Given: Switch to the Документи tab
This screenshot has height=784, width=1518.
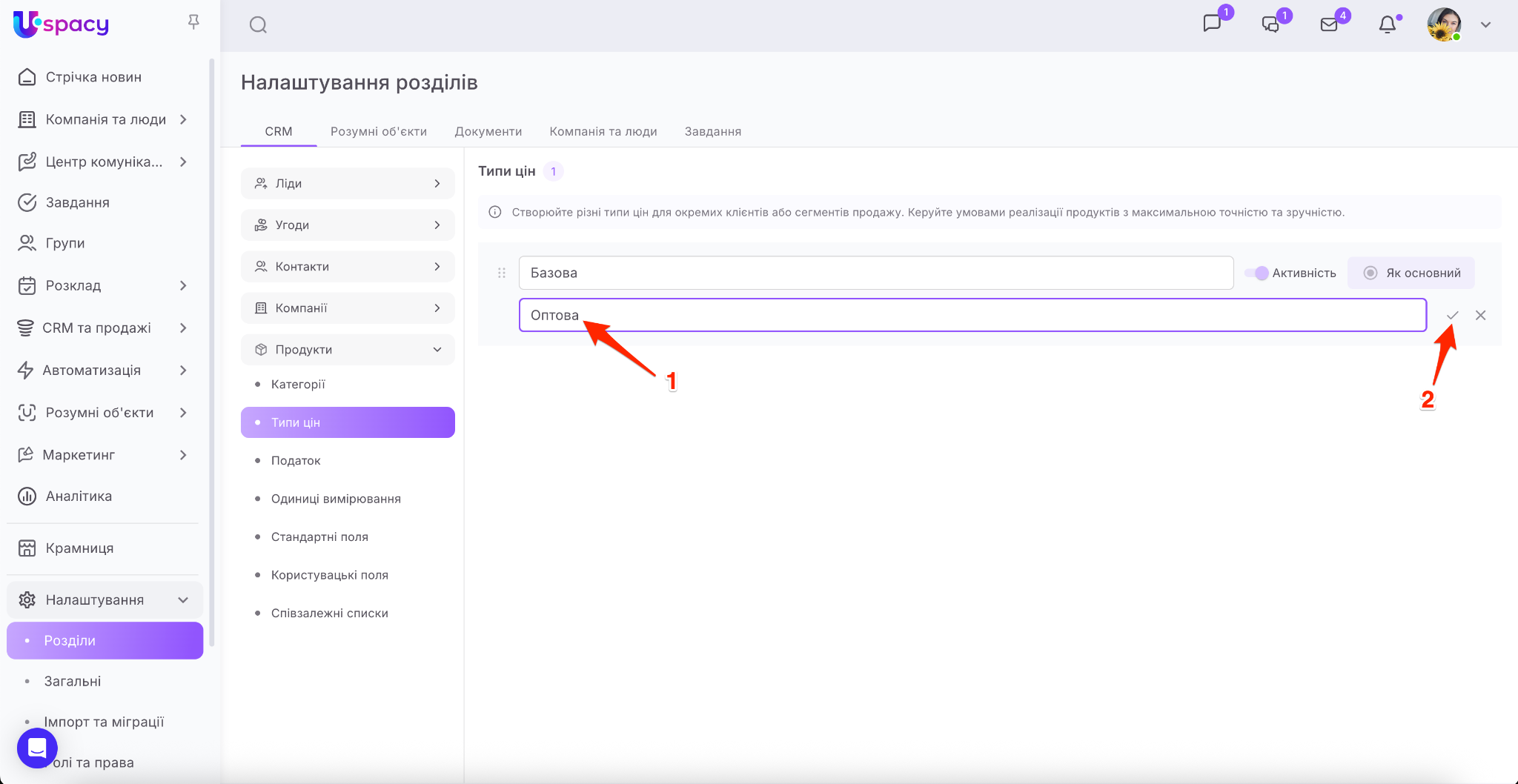Looking at the screenshot, I should pos(488,132).
